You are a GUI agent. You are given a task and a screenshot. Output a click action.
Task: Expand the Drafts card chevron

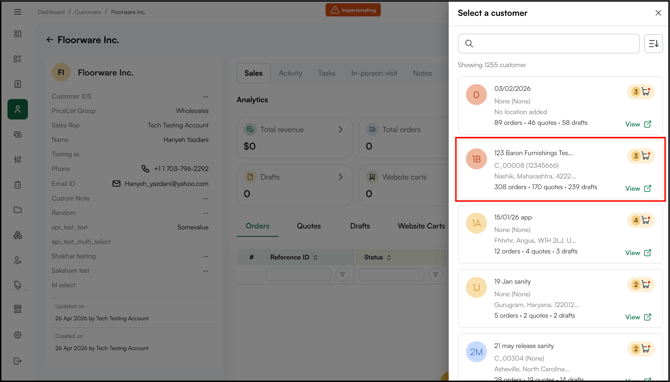(x=340, y=177)
